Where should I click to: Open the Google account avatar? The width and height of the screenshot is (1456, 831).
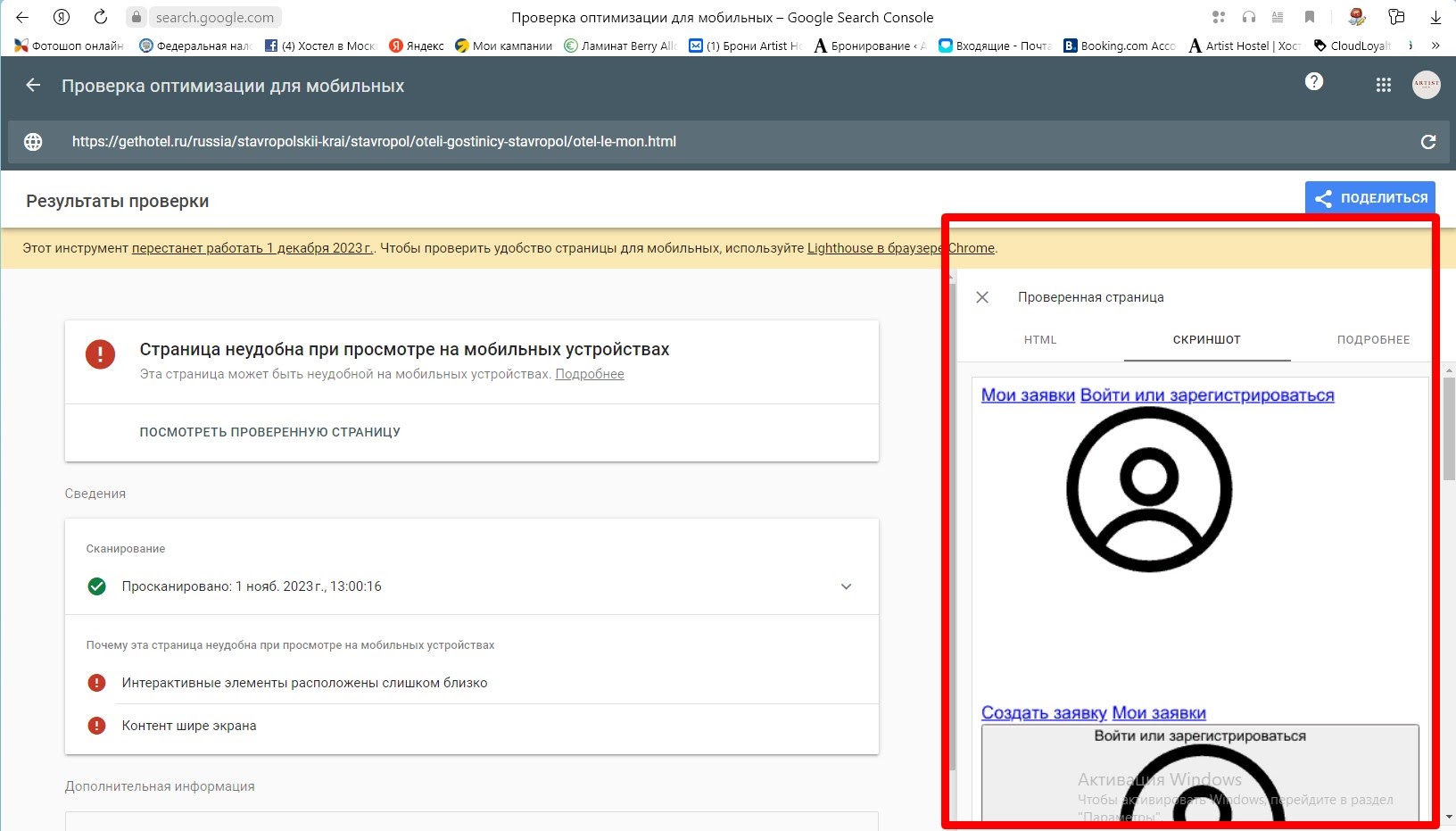point(1427,85)
